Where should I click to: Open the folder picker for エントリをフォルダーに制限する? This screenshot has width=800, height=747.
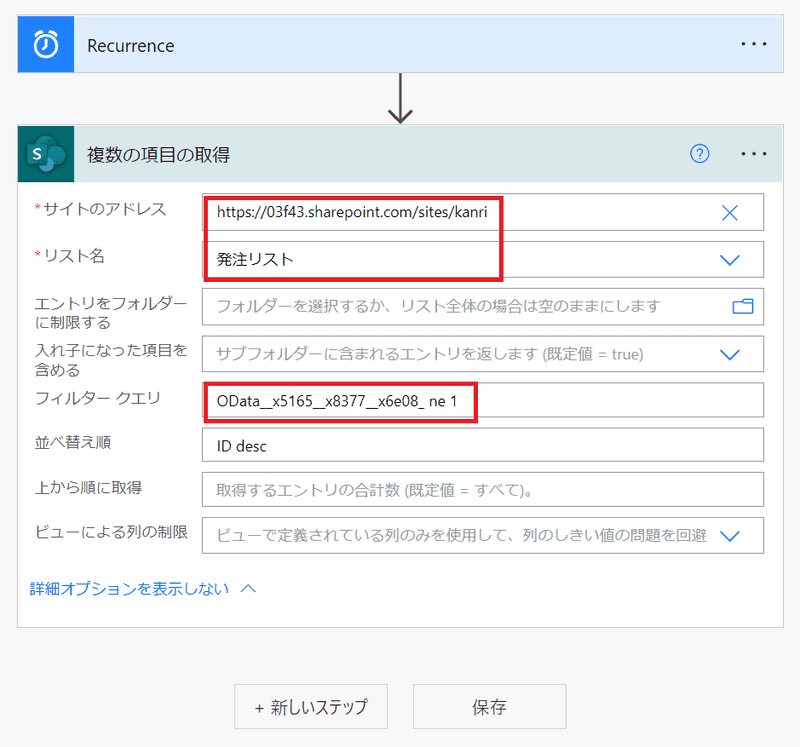[742, 306]
